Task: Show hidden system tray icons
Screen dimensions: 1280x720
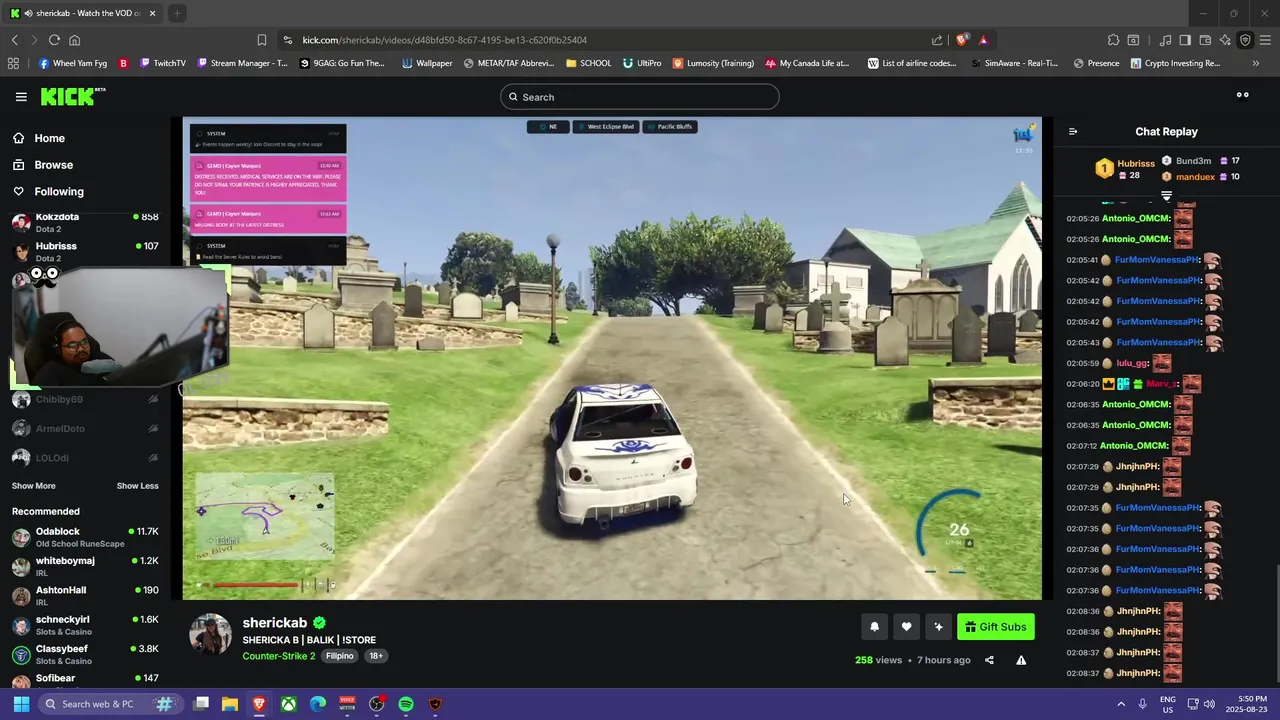Action: point(1121,704)
